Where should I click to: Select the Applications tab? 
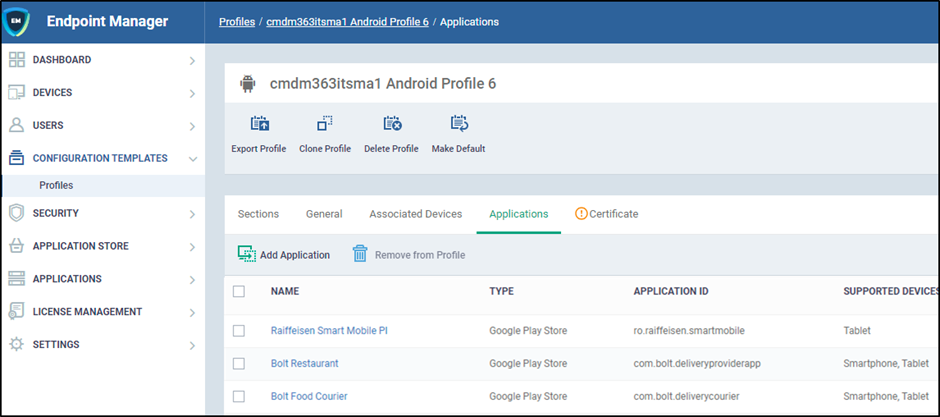click(519, 214)
